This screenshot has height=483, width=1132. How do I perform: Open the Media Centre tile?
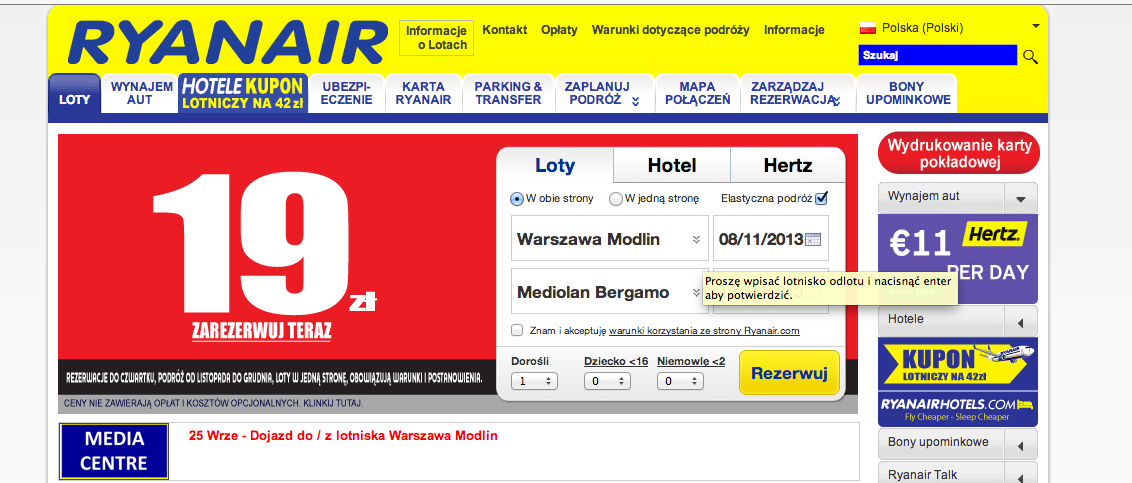[115, 451]
